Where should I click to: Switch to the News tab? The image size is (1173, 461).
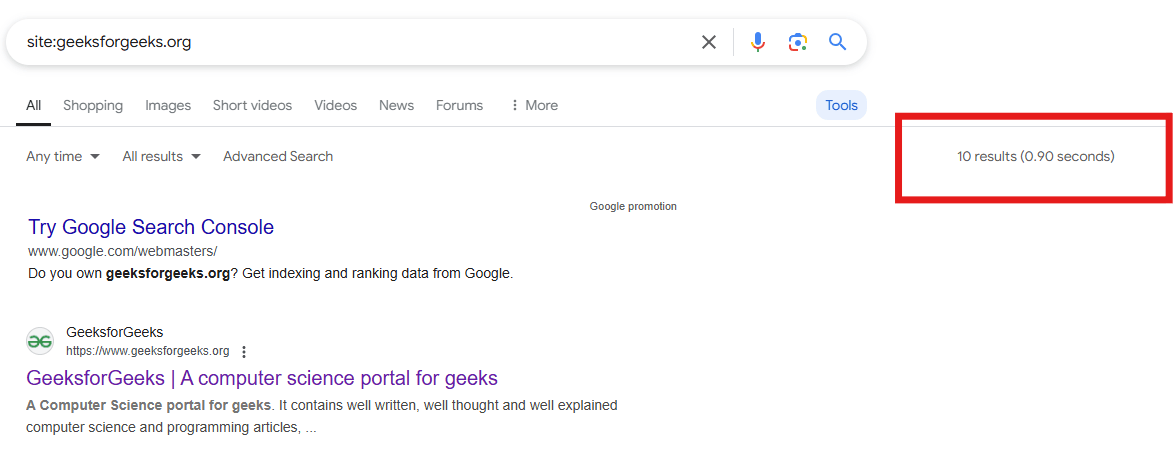pyautogui.click(x=396, y=106)
